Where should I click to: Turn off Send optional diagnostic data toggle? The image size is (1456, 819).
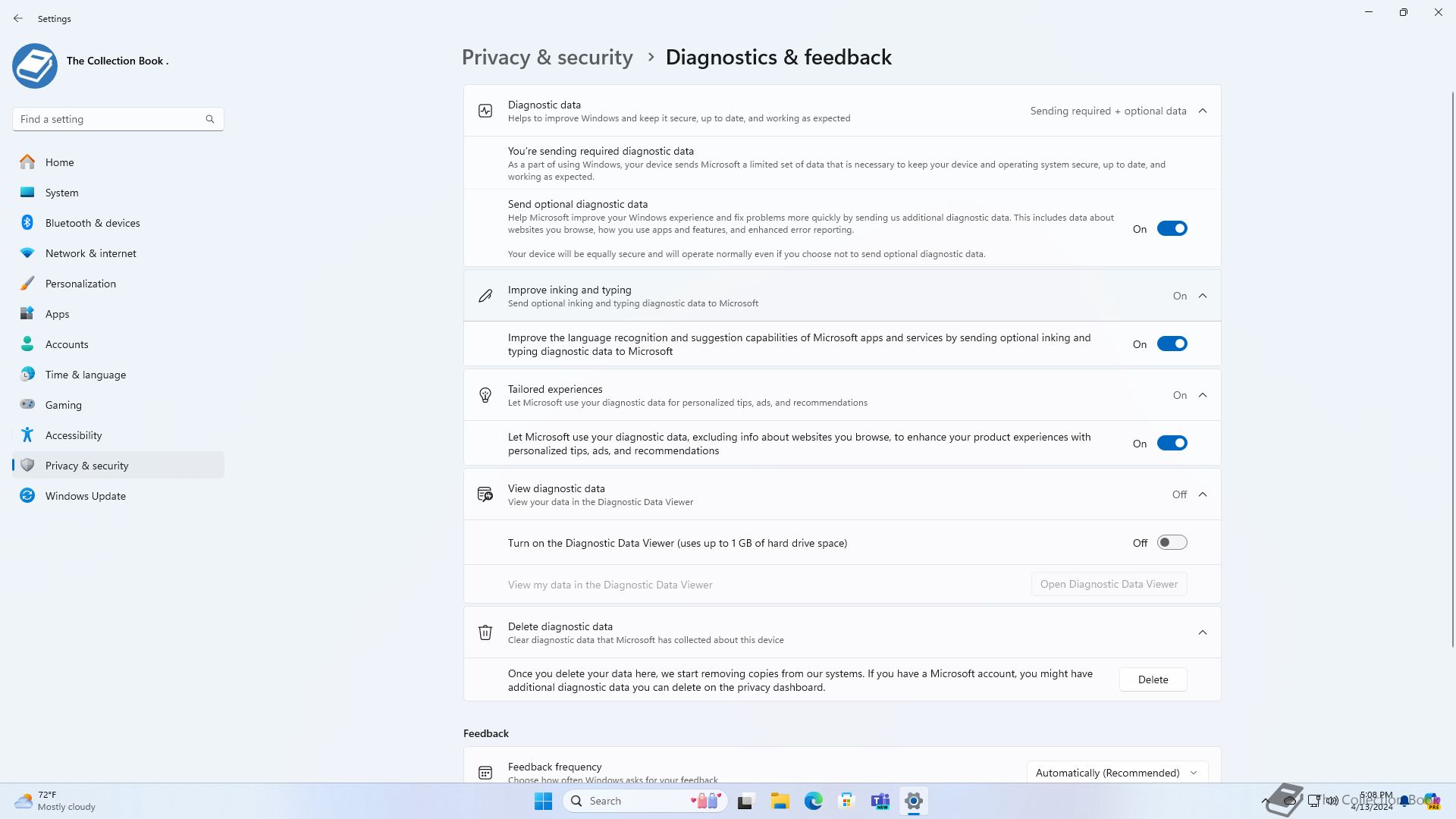click(1172, 228)
